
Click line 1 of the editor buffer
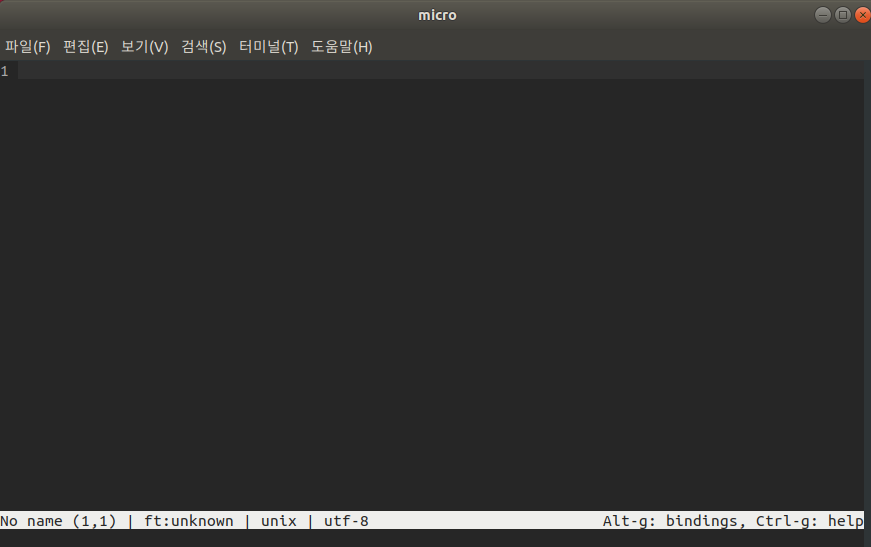coord(441,71)
